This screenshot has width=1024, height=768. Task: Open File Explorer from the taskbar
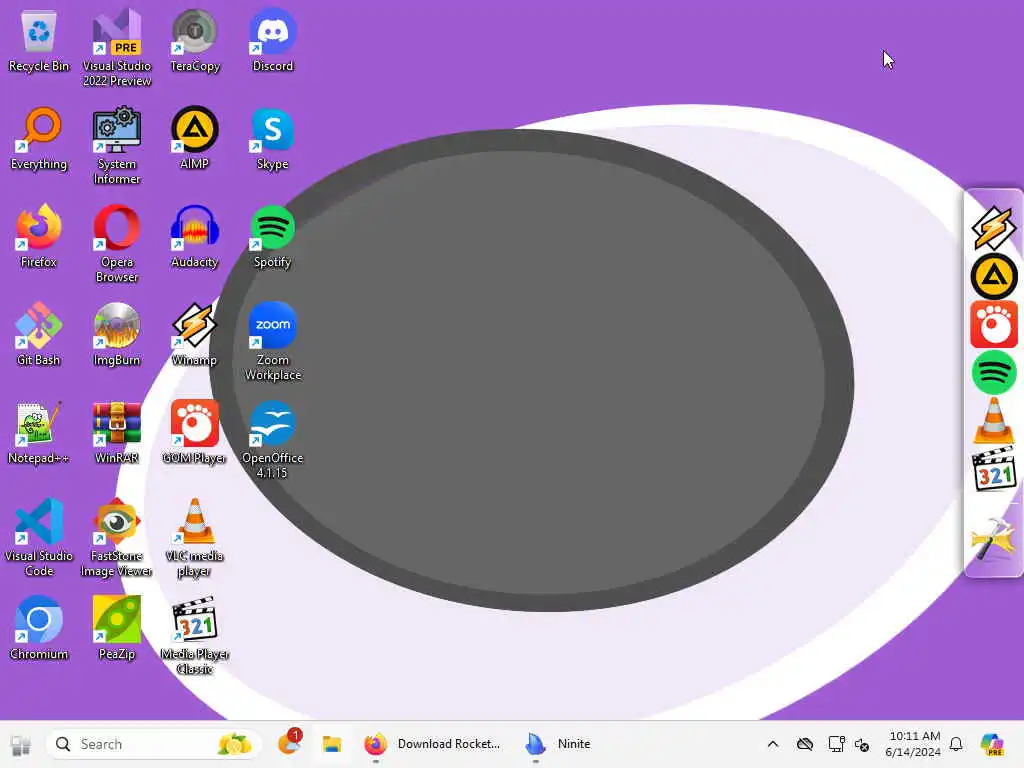coord(332,744)
